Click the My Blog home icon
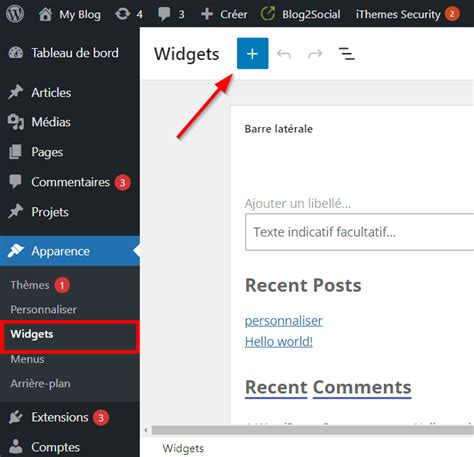This screenshot has width=474, height=457. tap(45, 14)
